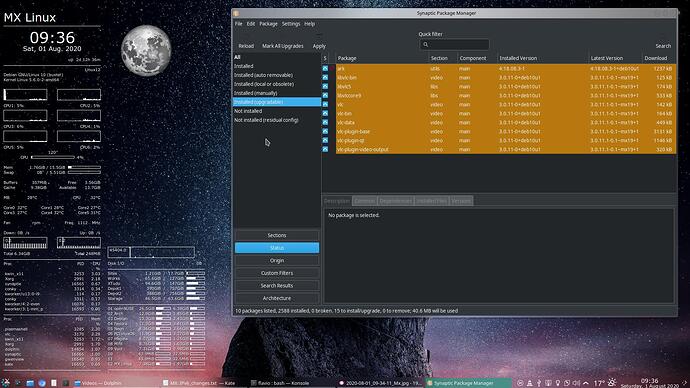The height and width of the screenshot is (388, 690).
Task: Click the ark package status box
Action: pos(325,69)
